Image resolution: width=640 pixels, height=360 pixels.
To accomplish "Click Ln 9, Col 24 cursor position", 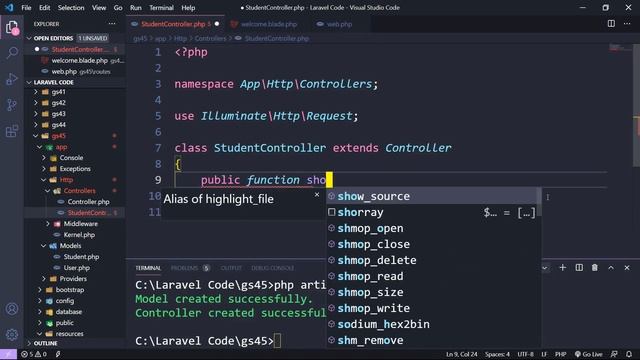I will [x=461, y=354].
